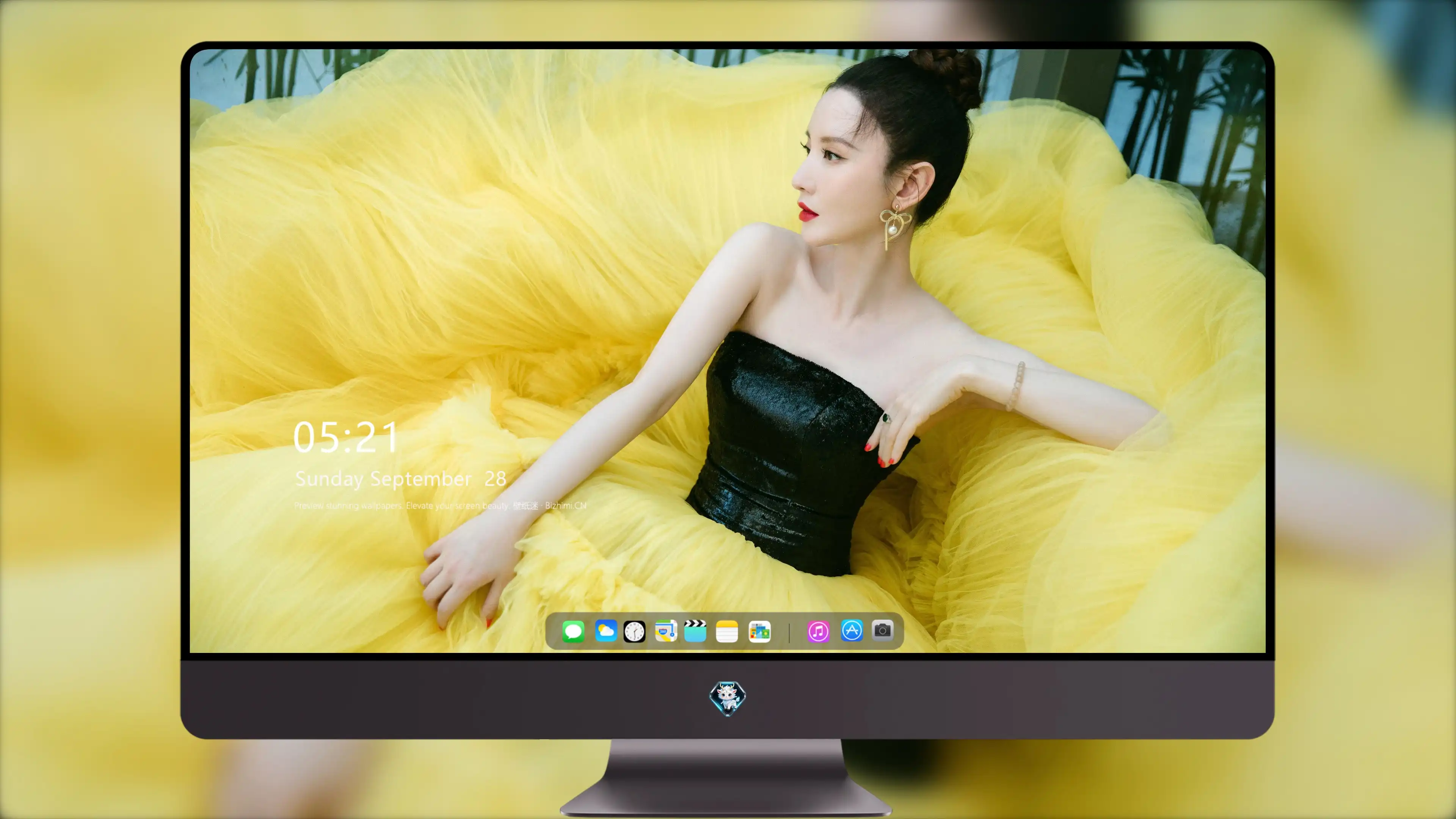Launch the Camera app from the dock
Screen dimensions: 1456x819
pos(882,630)
